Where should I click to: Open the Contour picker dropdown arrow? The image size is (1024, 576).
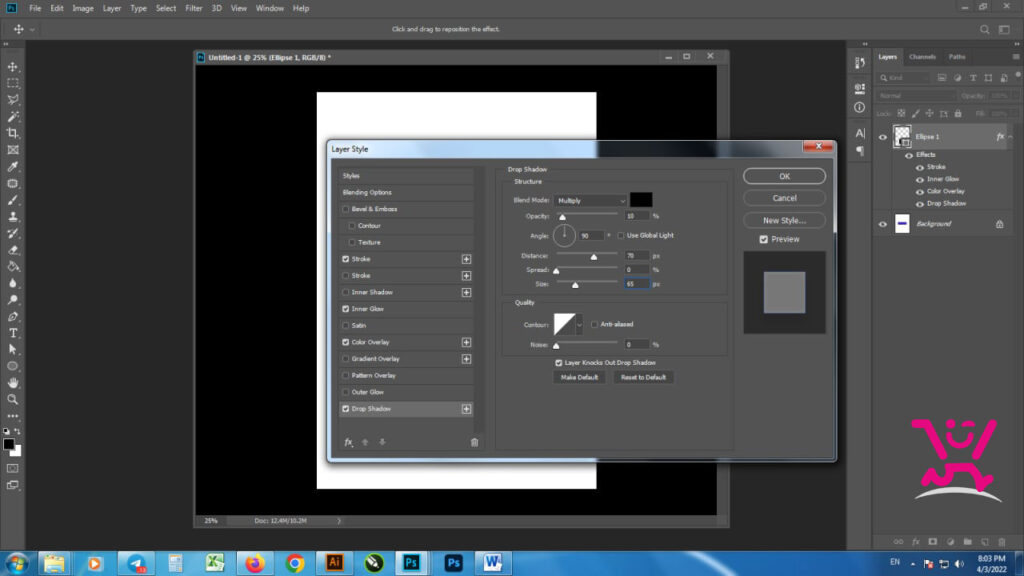pos(579,325)
